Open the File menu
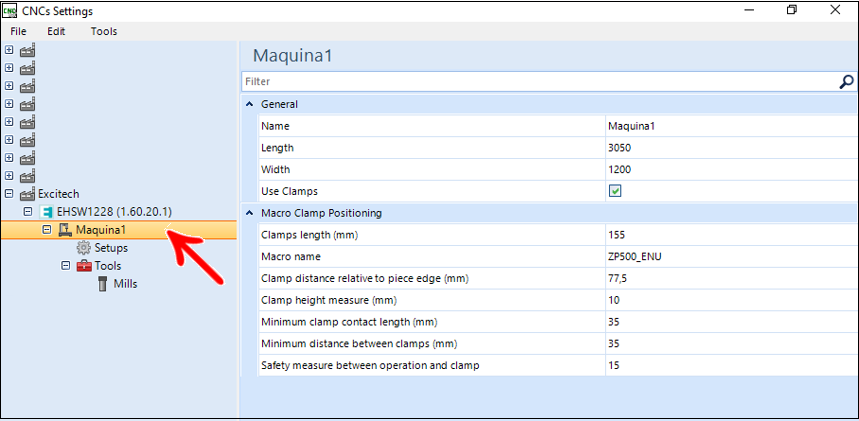 [x=18, y=31]
